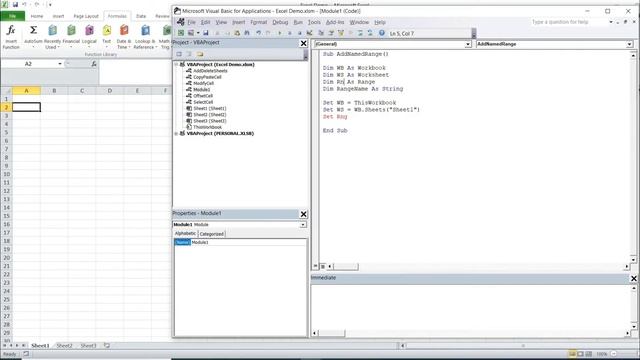
Task: Click Toggle Folders icon in Project panel
Action: coord(200,54)
